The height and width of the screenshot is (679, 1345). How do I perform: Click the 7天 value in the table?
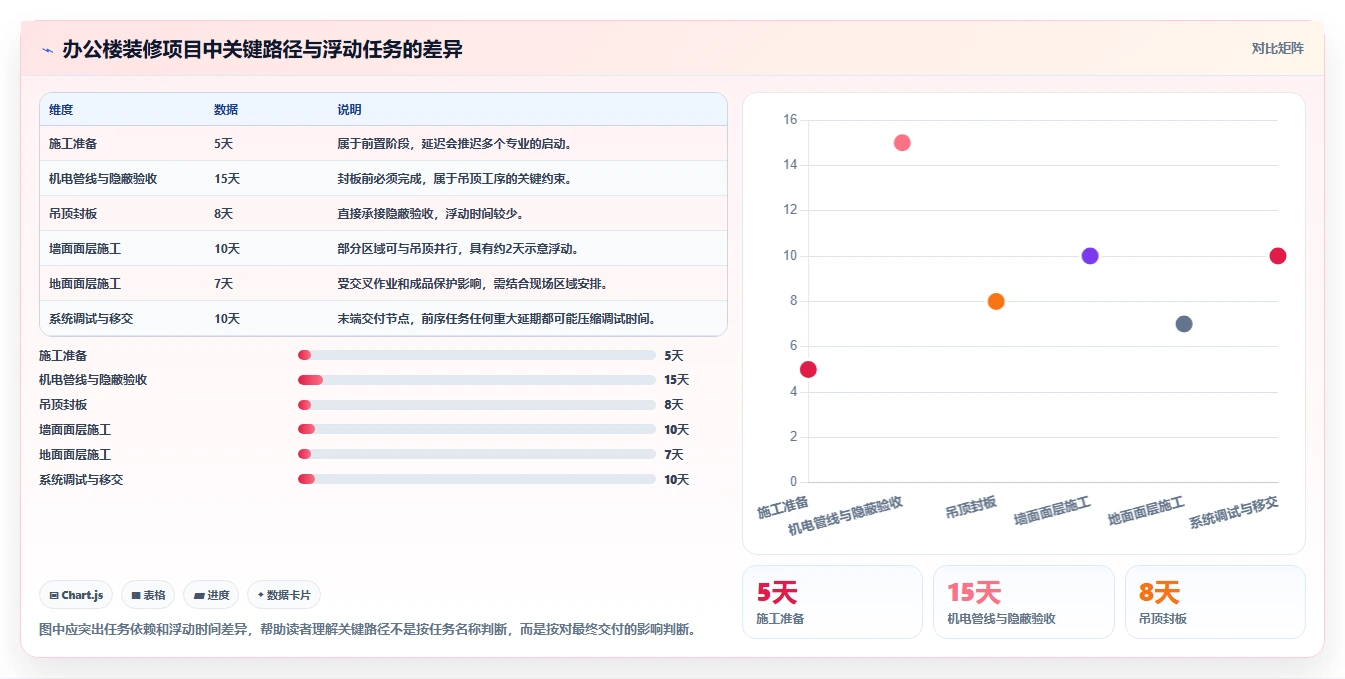tap(223, 284)
